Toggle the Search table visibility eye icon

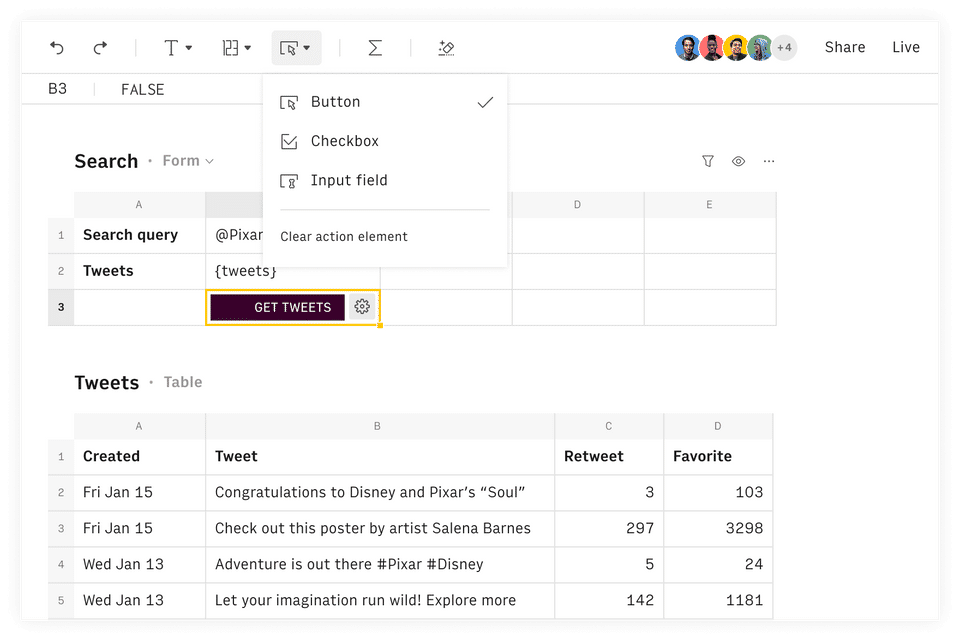738,161
